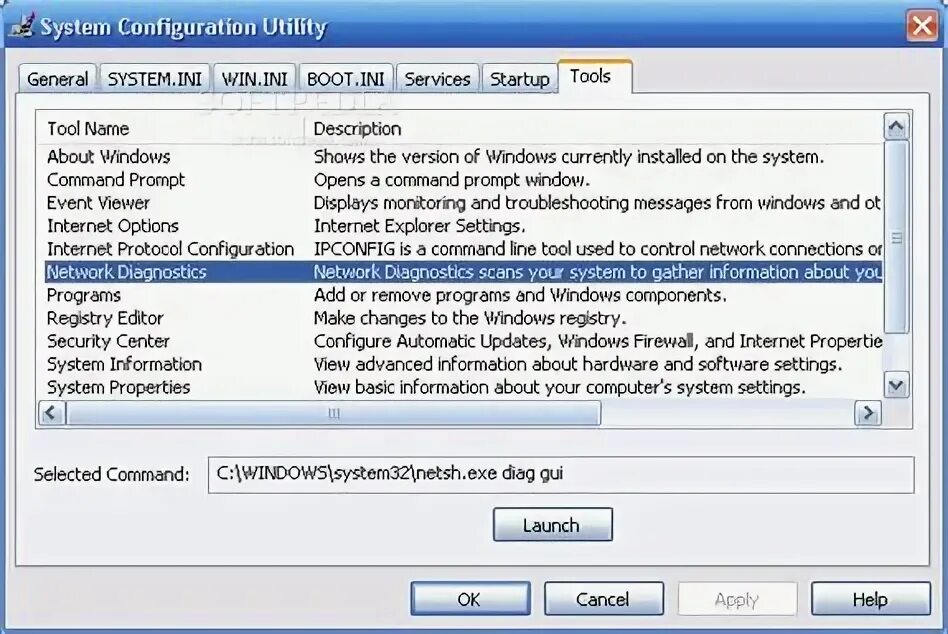Switch to the General tab
948x634 pixels.
[x=57, y=79]
